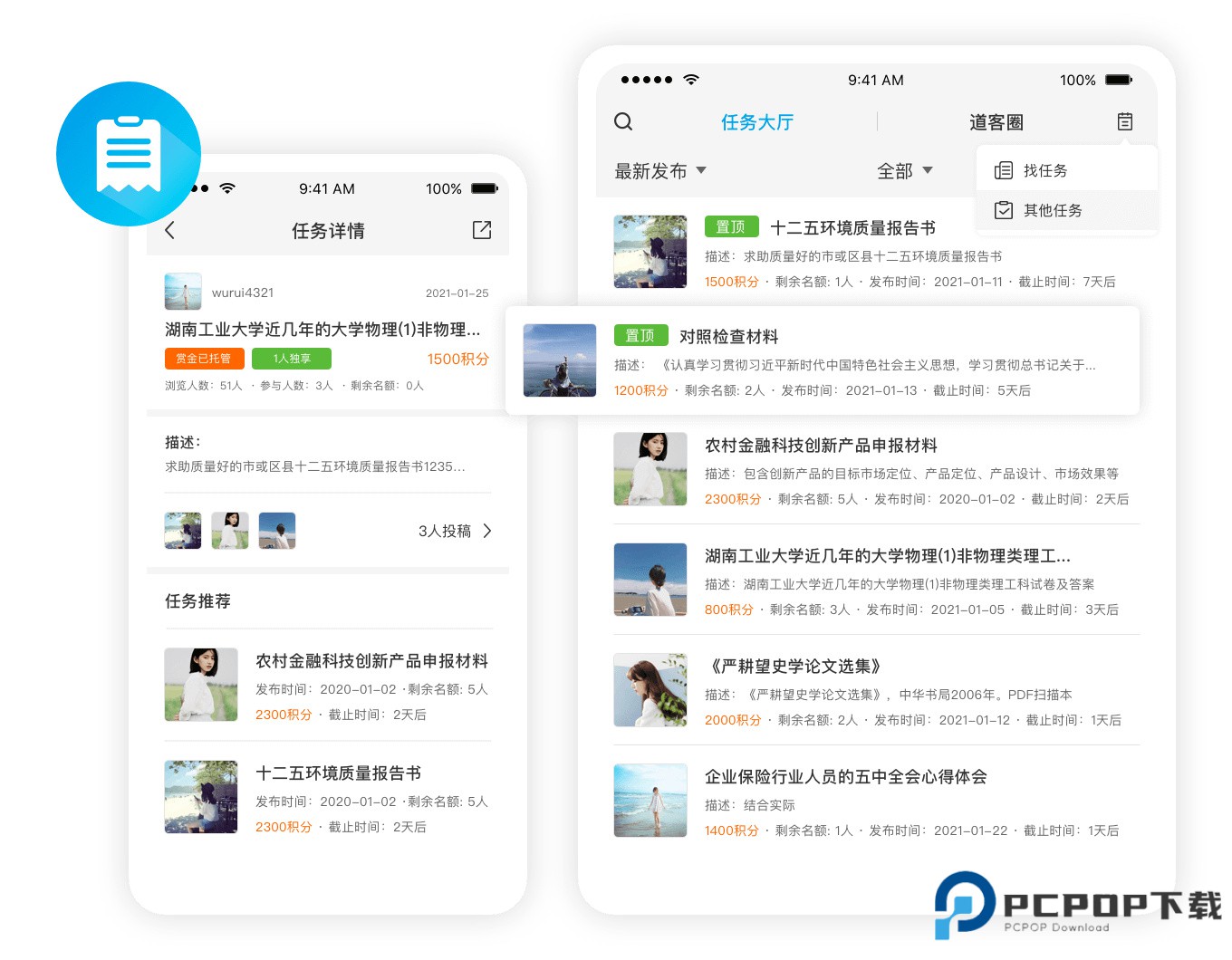Click the blue clipboard app logo
The height and width of the screenshot is (960, 1232).
pyautogui.click(x=129, y=154)
